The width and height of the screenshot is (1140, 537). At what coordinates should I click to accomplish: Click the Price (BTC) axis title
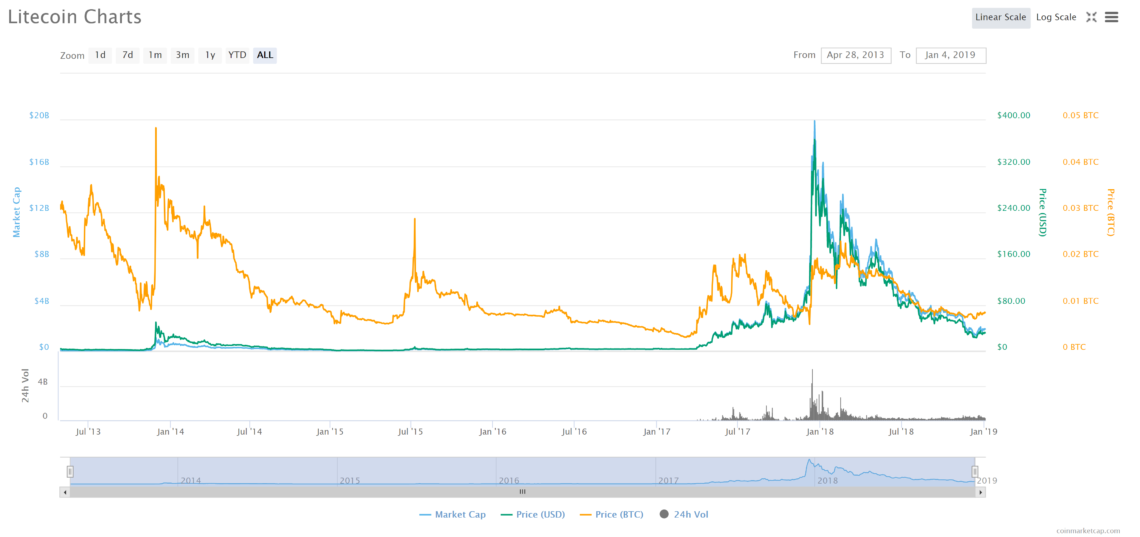pyautogui.click(x=1111, y=211)
